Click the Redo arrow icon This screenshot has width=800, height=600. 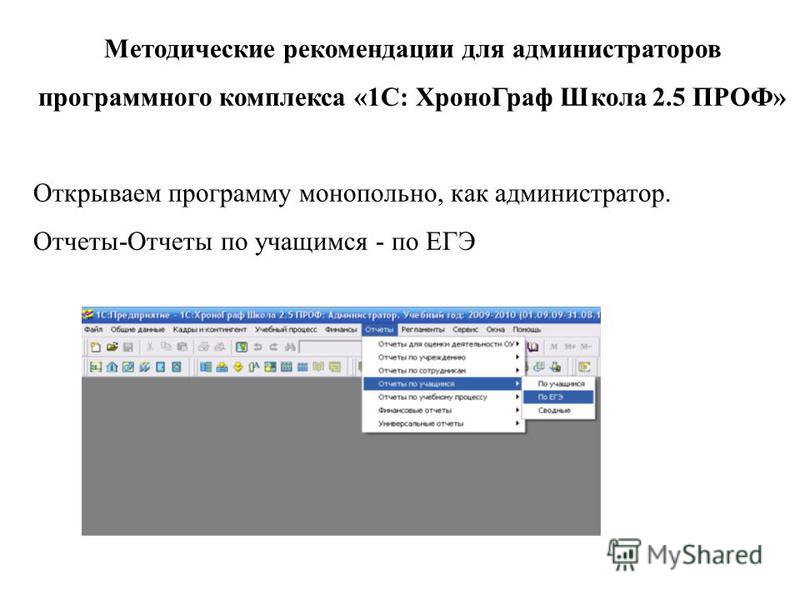[x=273, y=347]
